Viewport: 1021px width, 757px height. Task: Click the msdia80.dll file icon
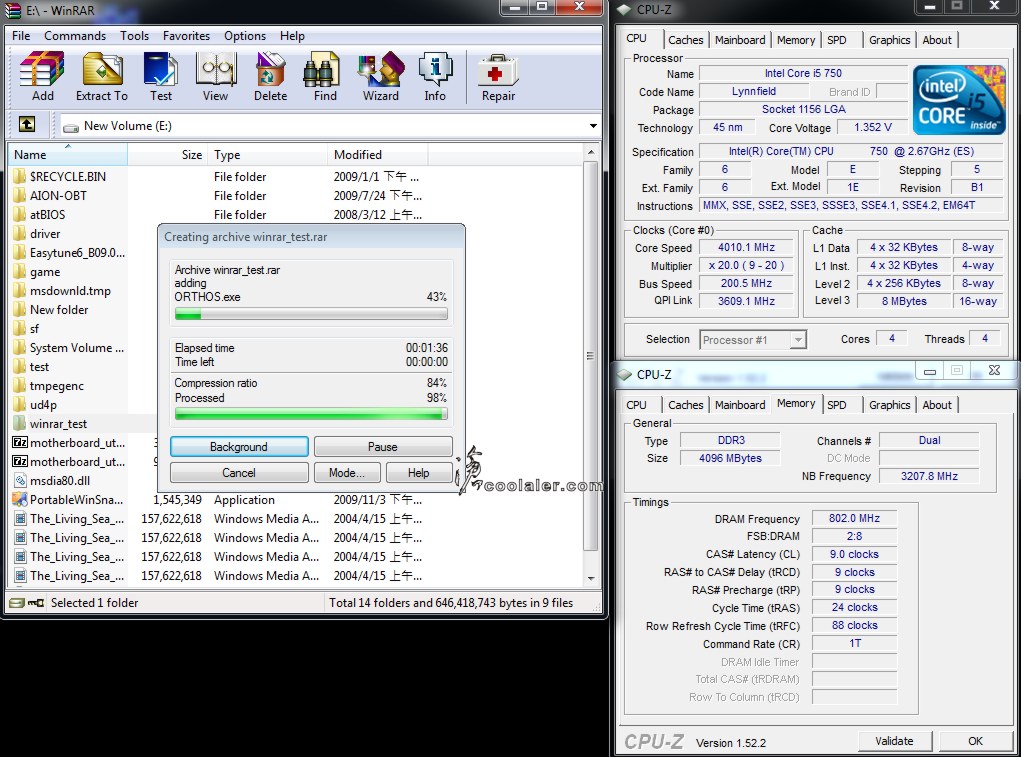click(x=20, y=481)
